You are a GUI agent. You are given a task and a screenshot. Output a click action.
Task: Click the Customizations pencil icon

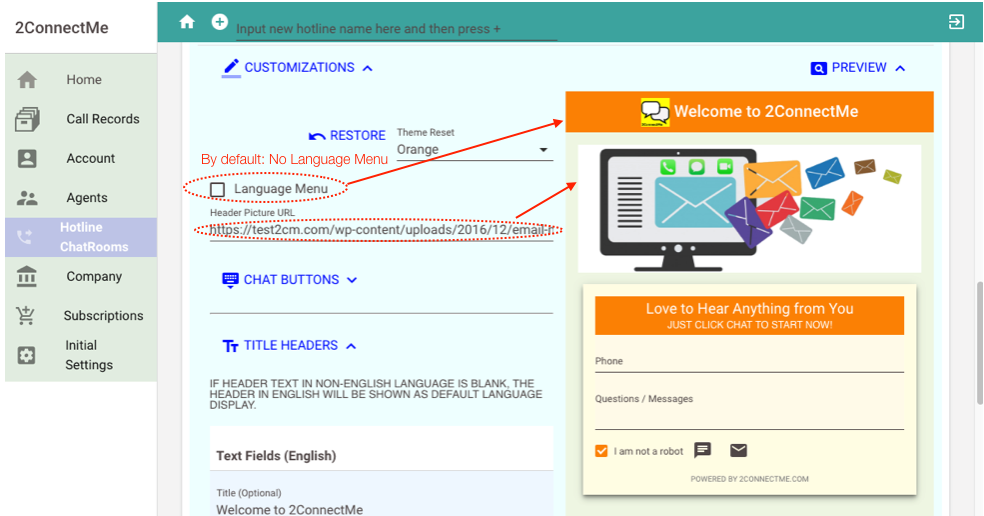click(x=231, y=68)
